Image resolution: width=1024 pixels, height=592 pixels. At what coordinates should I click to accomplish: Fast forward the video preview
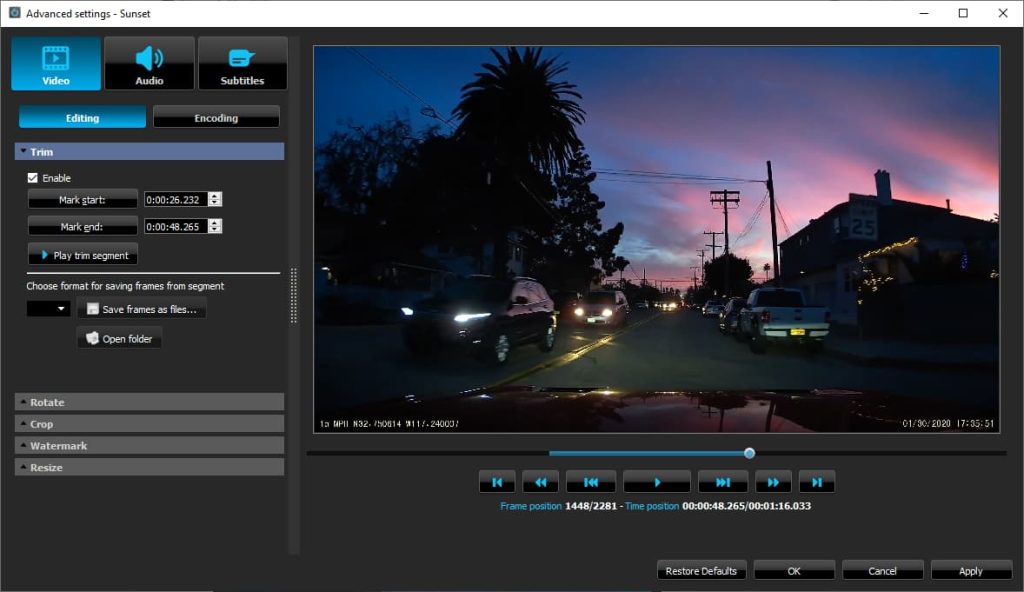click(x=773, y=481)
